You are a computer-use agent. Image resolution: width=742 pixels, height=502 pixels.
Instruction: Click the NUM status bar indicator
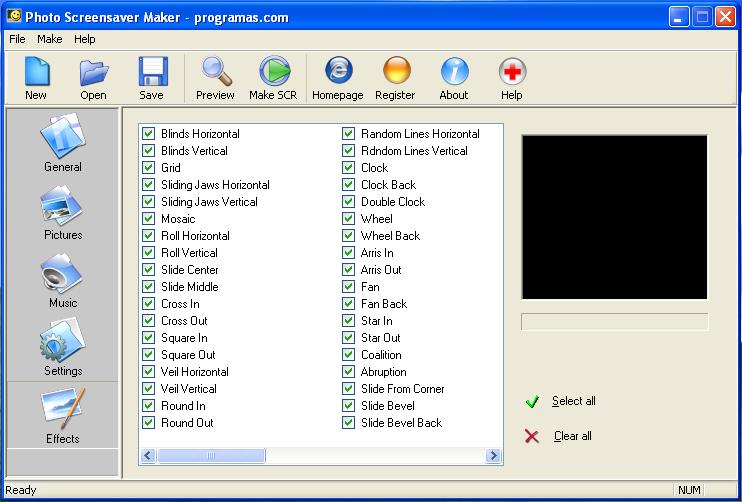(689, 490)
